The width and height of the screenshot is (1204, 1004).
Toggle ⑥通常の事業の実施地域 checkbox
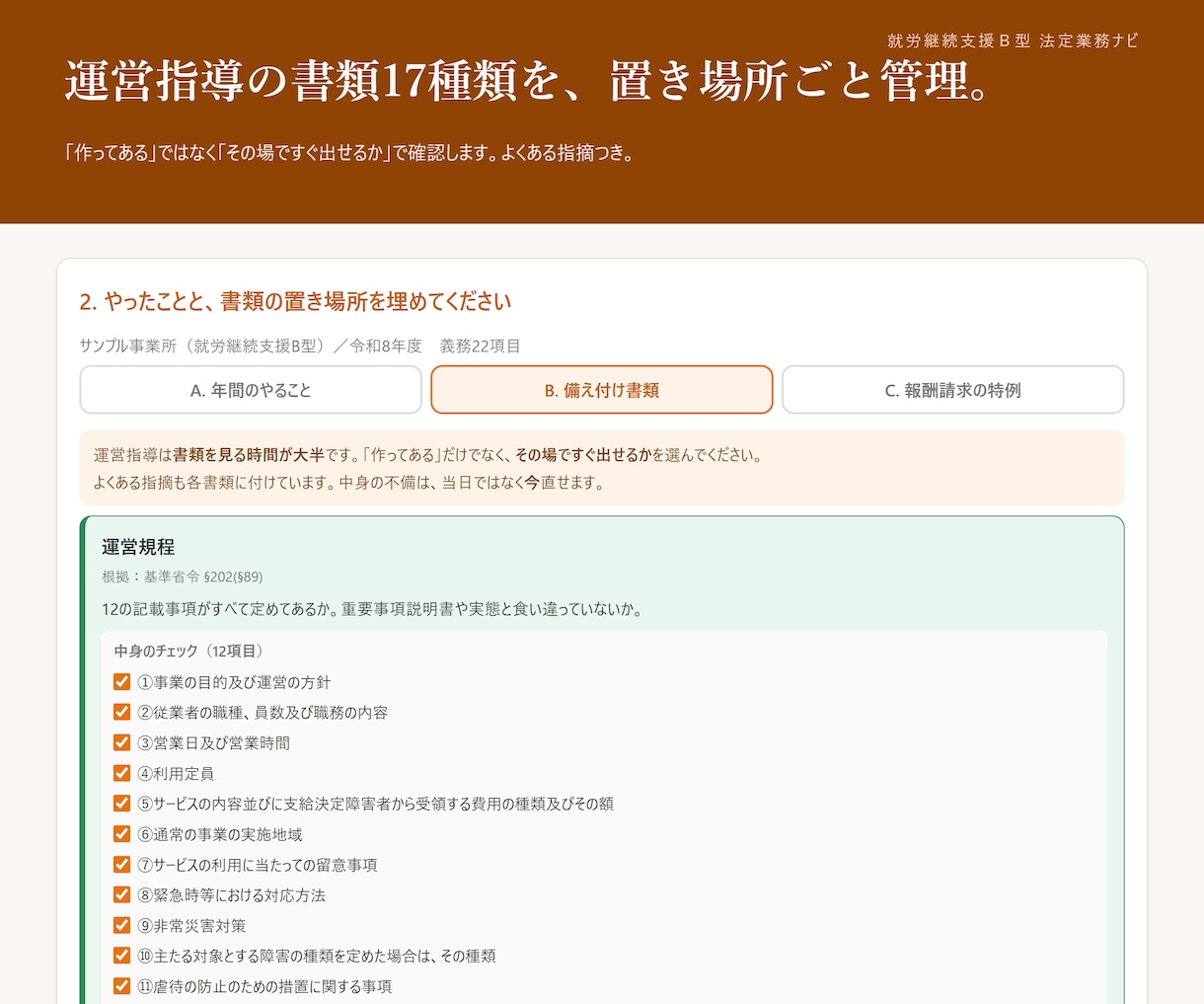(x=122, y=834)
